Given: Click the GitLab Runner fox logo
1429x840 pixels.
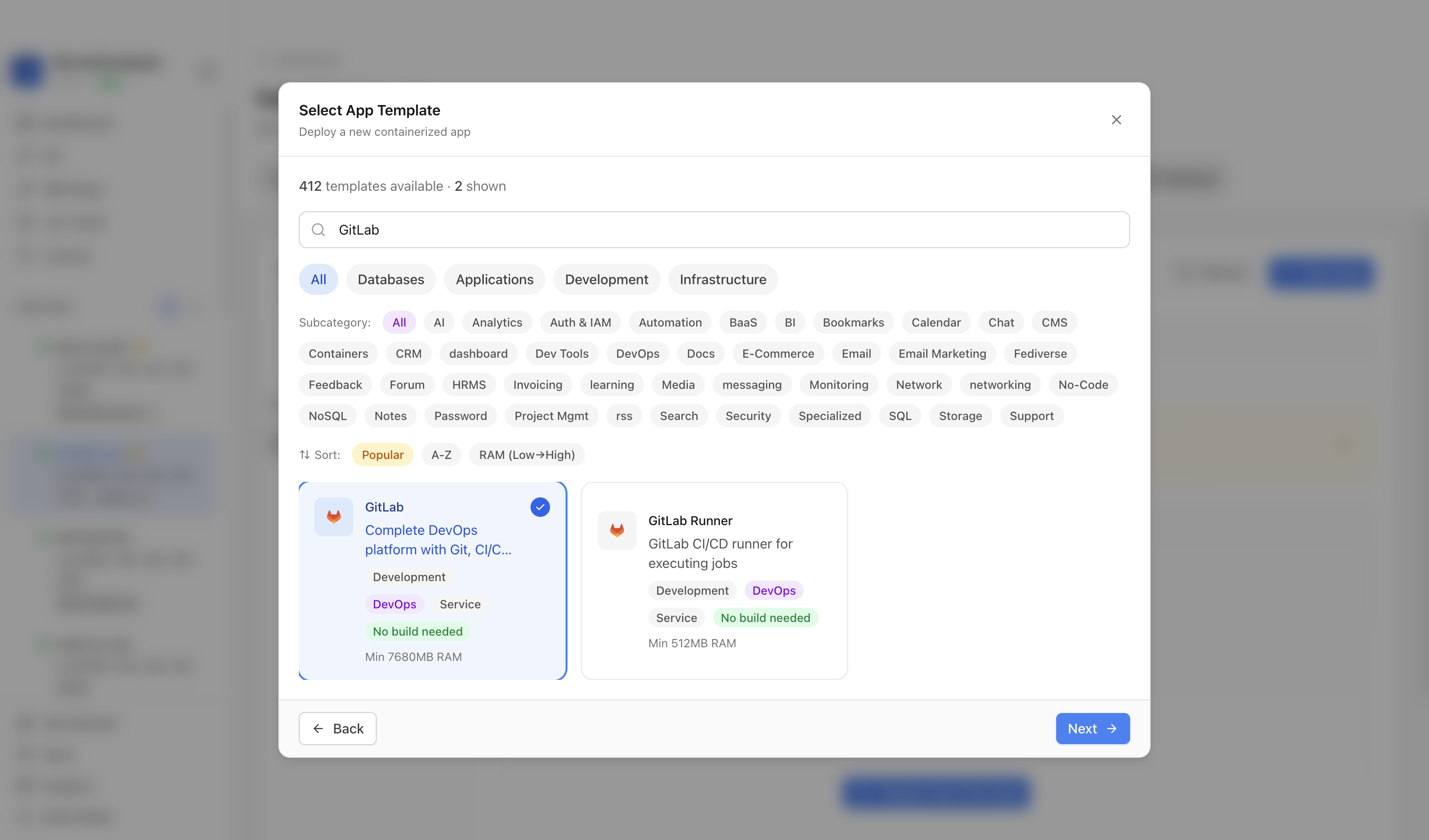Looking at the screenshot, I should tap(617, 530).
